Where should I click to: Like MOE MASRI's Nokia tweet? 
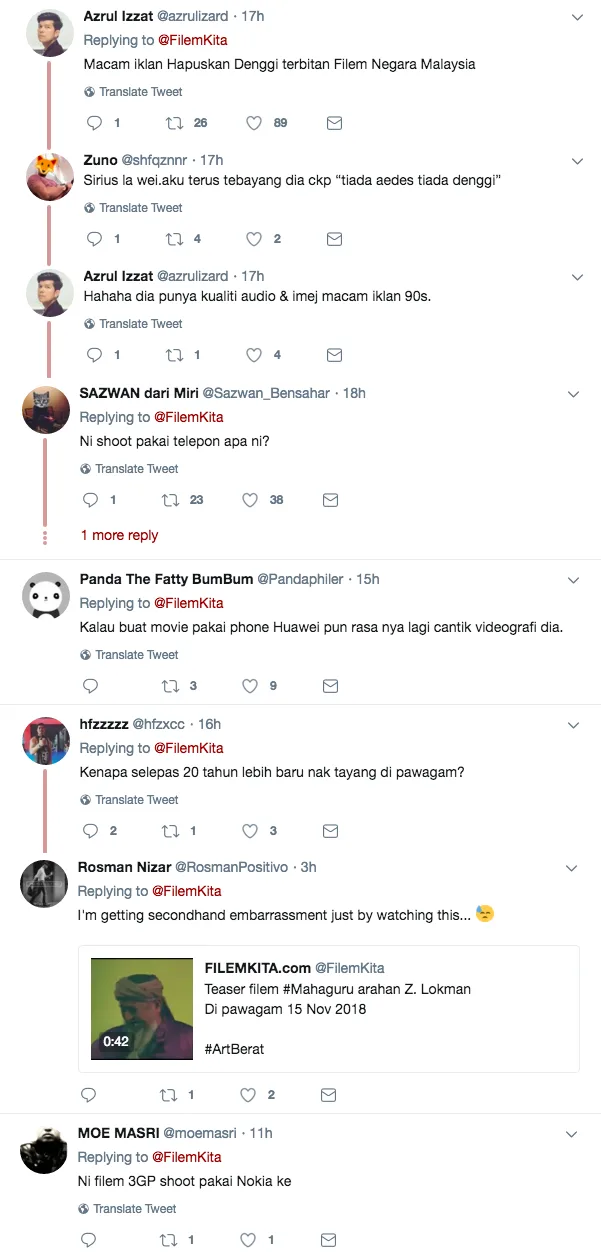(250, 1240)
